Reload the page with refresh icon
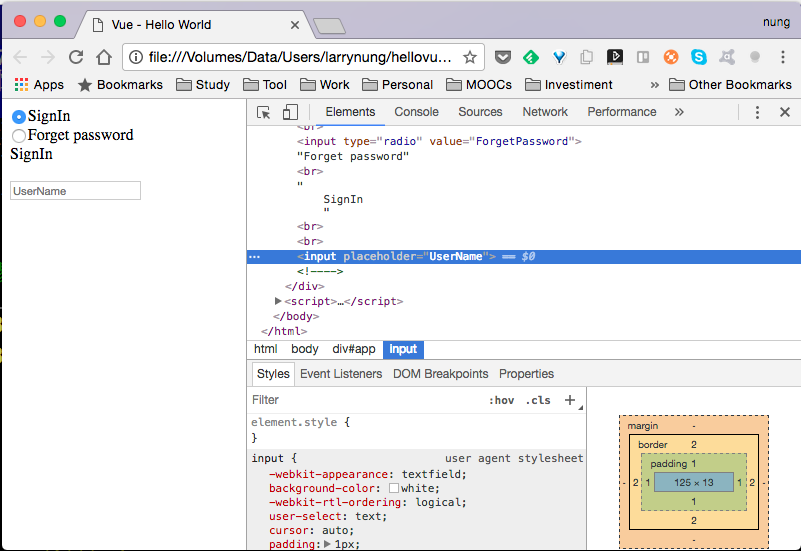Image resolution: width=801 pixels, height=551 pixels. 76,57
